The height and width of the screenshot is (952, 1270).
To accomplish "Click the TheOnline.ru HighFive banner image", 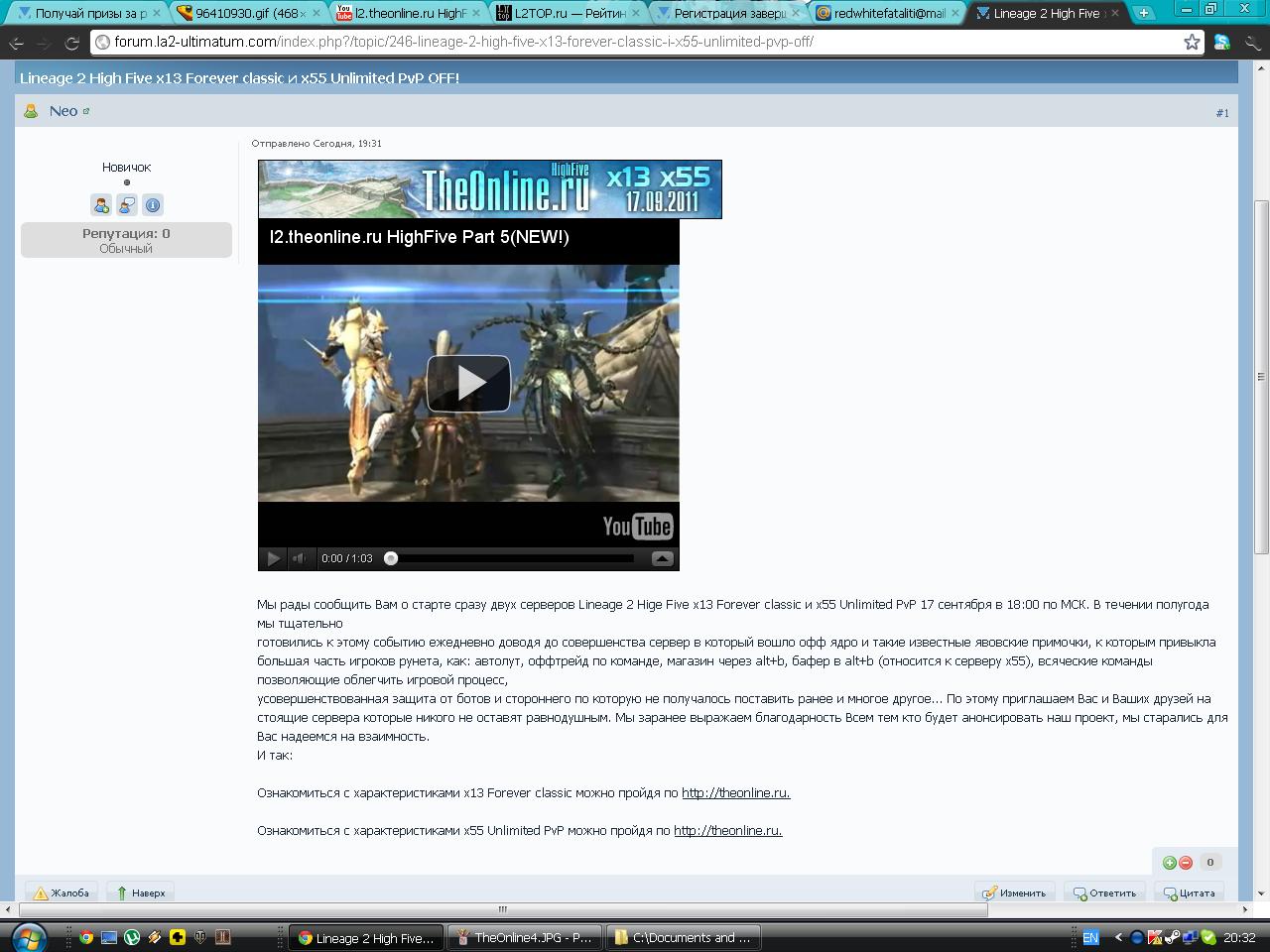I will pyautogui.click(x=490, y=189).
